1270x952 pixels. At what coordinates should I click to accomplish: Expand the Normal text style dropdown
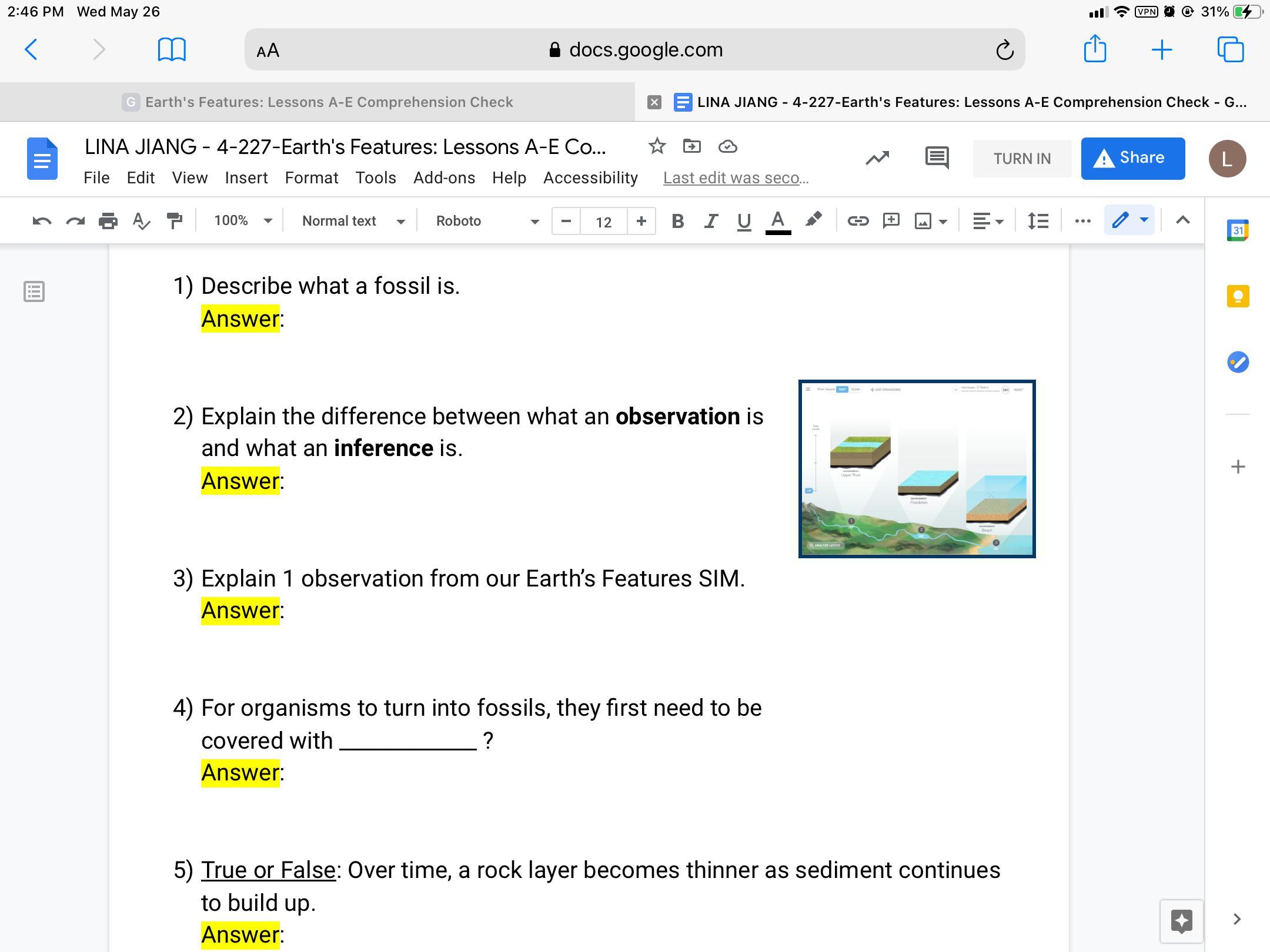coord(353,221)
